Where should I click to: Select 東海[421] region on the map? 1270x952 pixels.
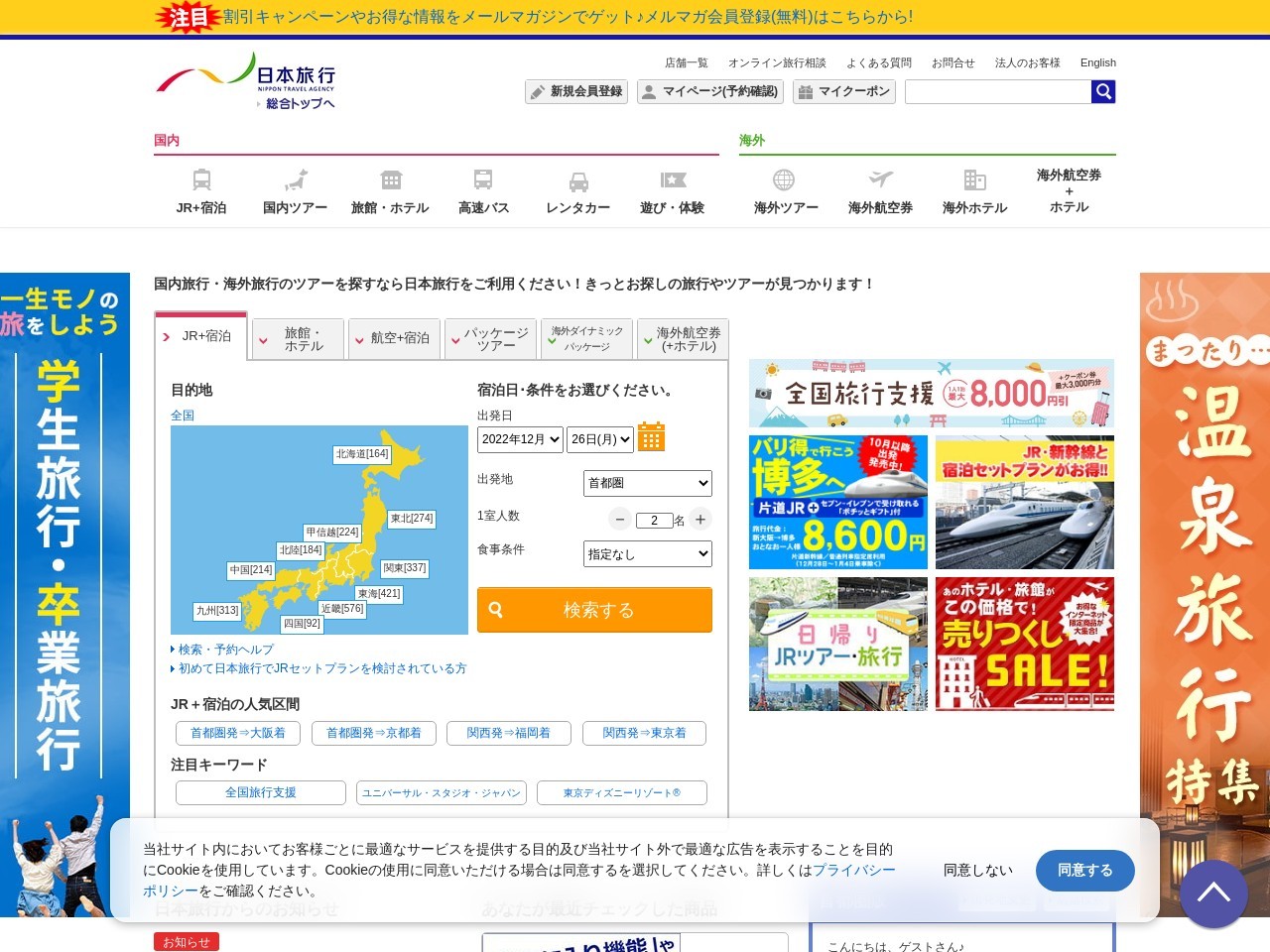(379, 594)
